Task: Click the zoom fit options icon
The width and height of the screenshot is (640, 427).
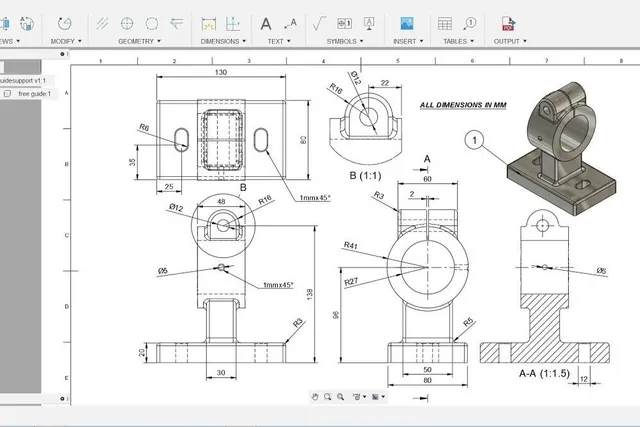Action: coord(356,397)
